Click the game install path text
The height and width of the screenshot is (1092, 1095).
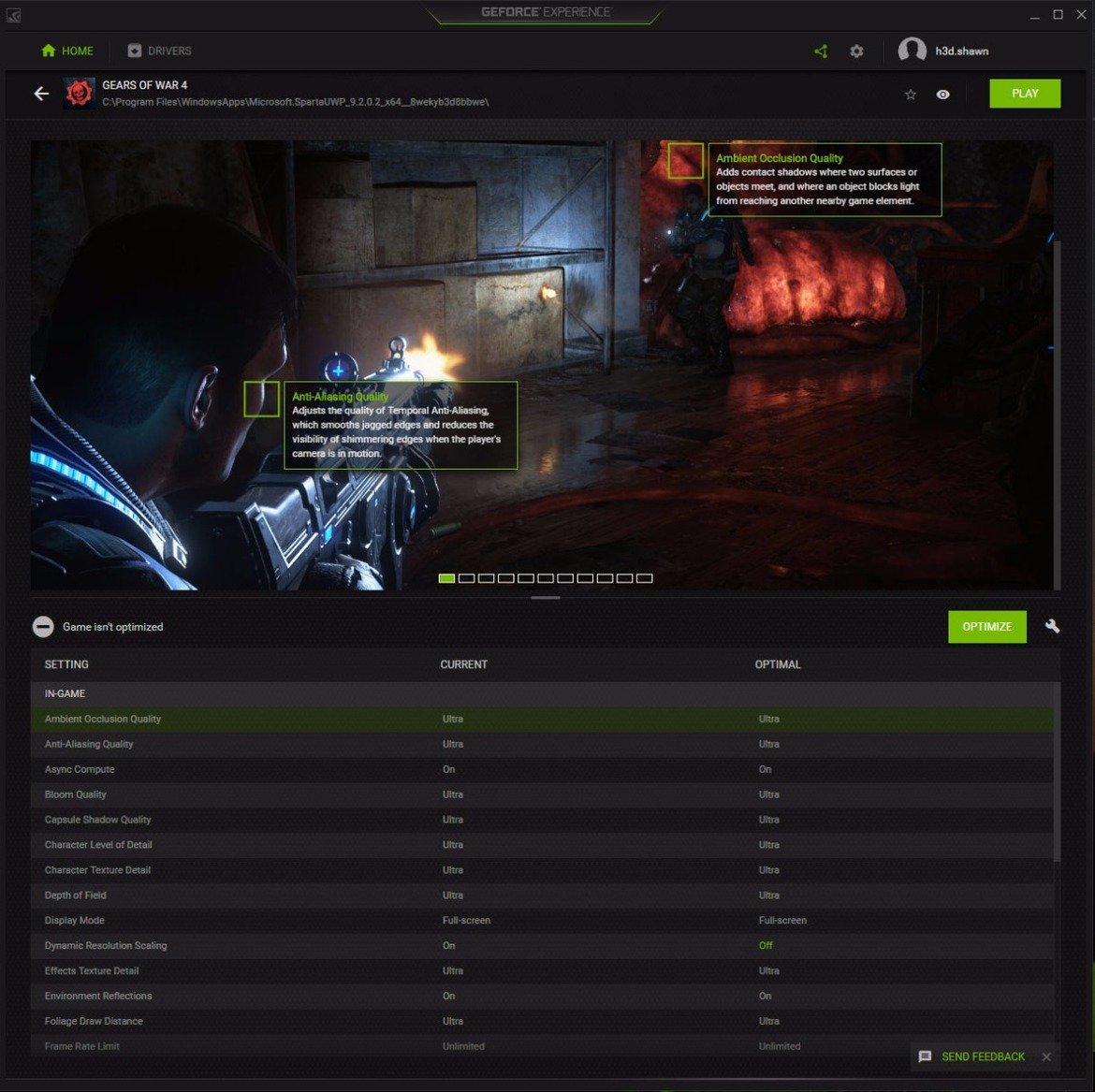(296, 102)
